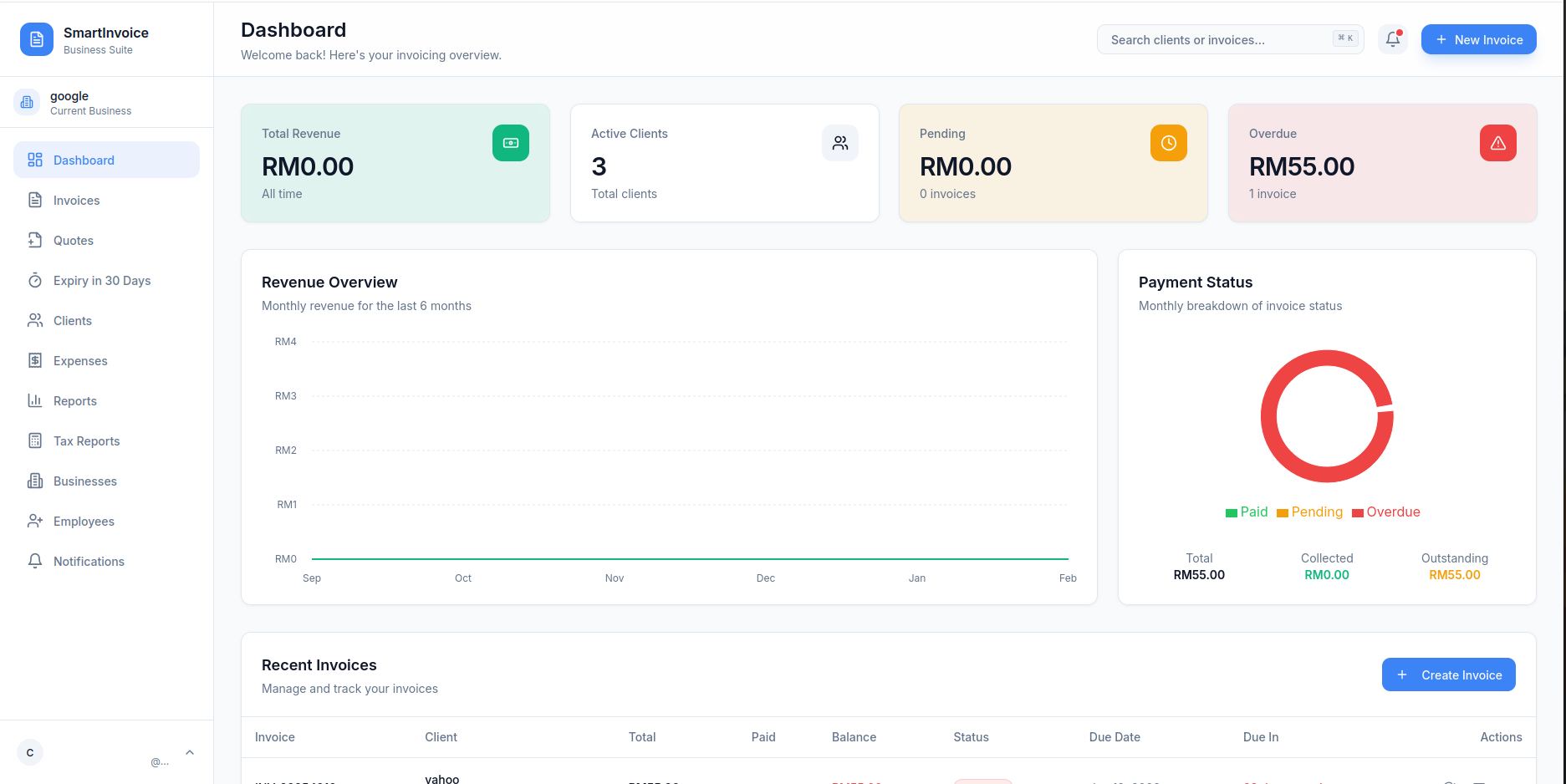Open the google Current Business switcher

pos(90,102)
